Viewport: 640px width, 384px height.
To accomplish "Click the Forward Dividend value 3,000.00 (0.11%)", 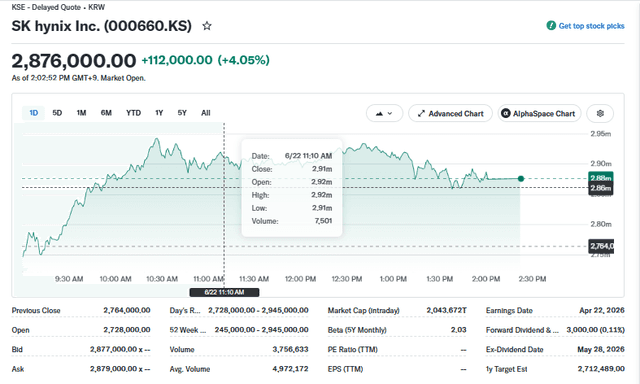I will pyautogui.click(x=596, y=330).
